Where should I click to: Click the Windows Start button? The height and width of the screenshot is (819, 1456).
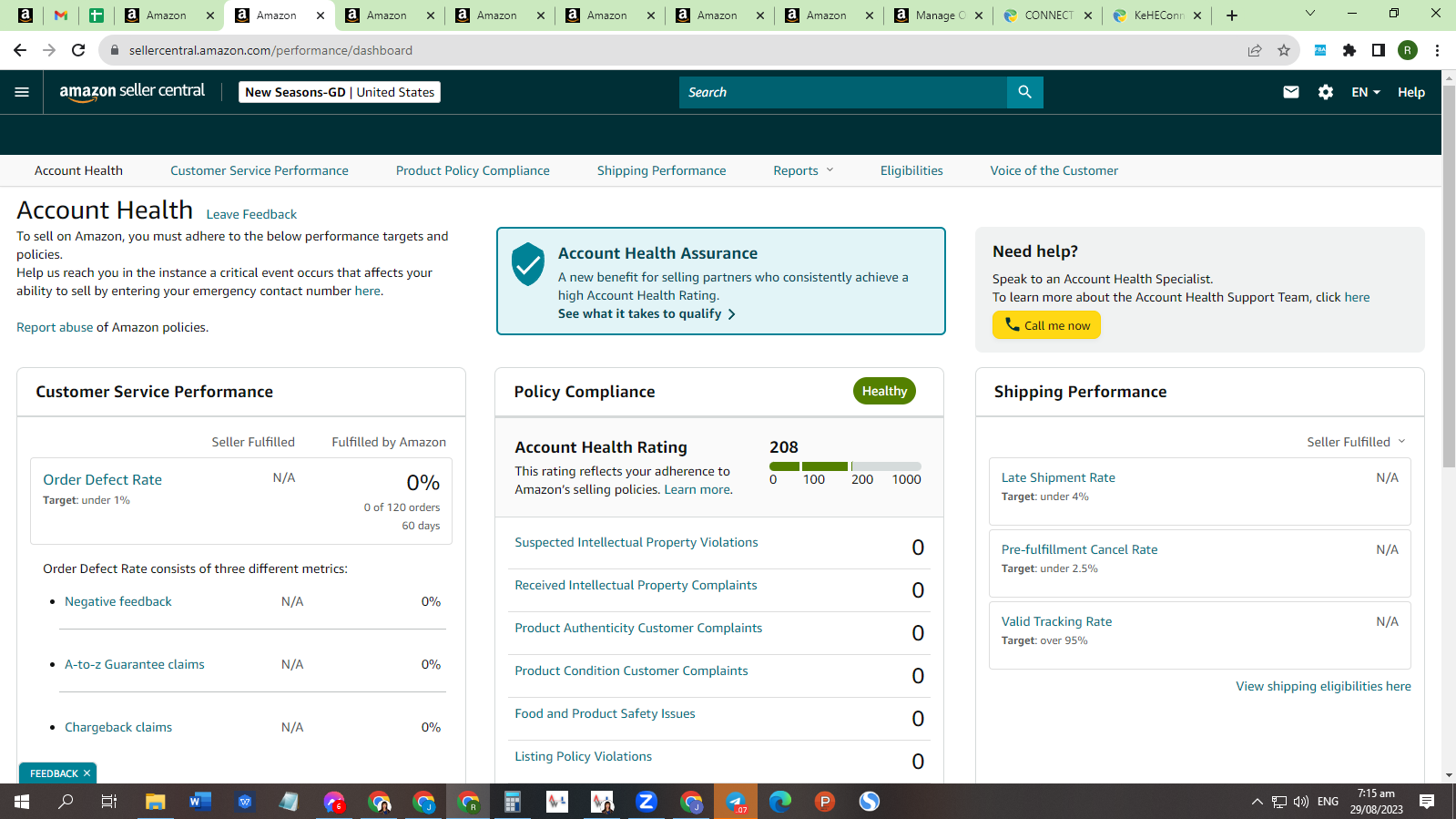click(22, 802)
